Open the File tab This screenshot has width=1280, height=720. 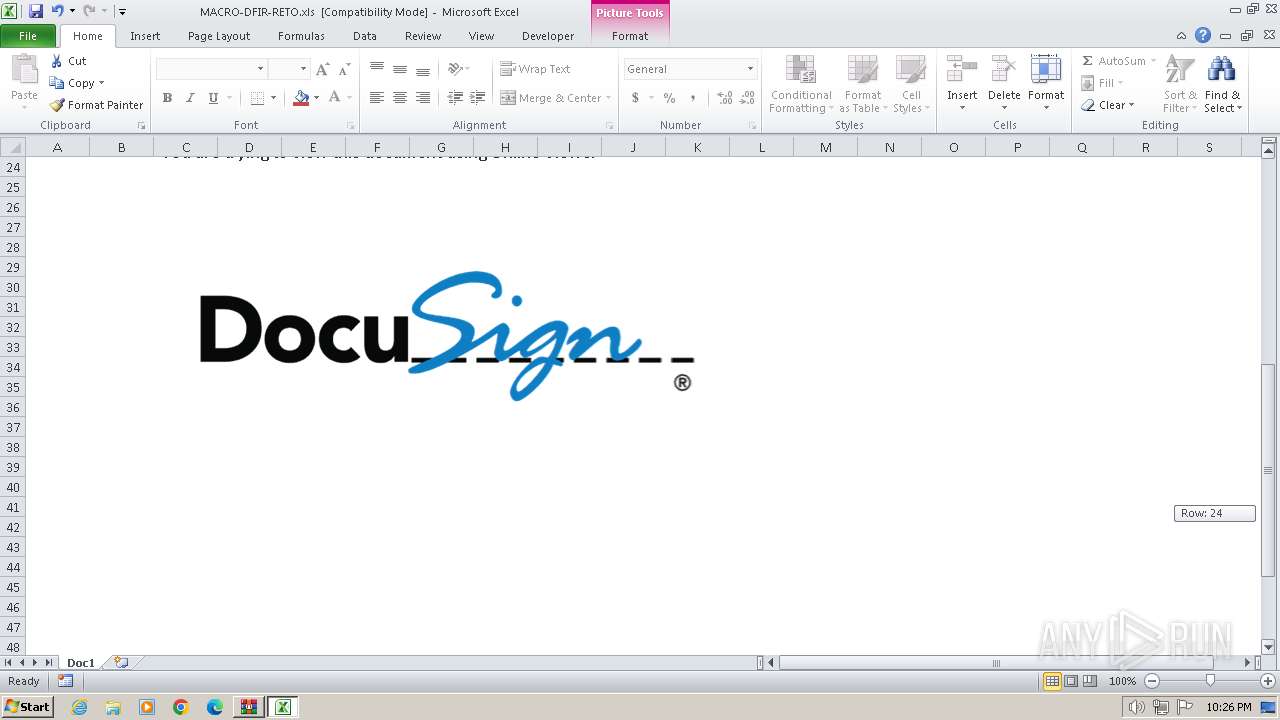(28, 36)
